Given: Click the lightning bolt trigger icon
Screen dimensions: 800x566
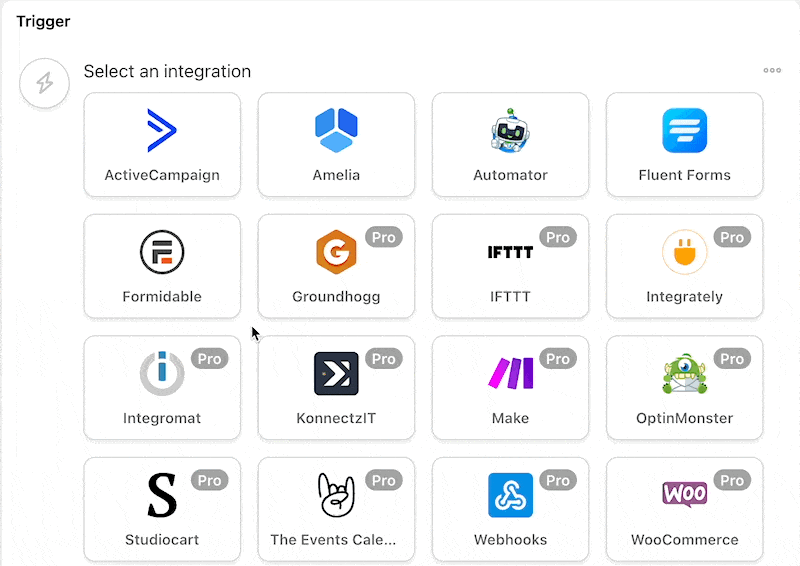Looking at the screenshot, I should tap(44, 83).
